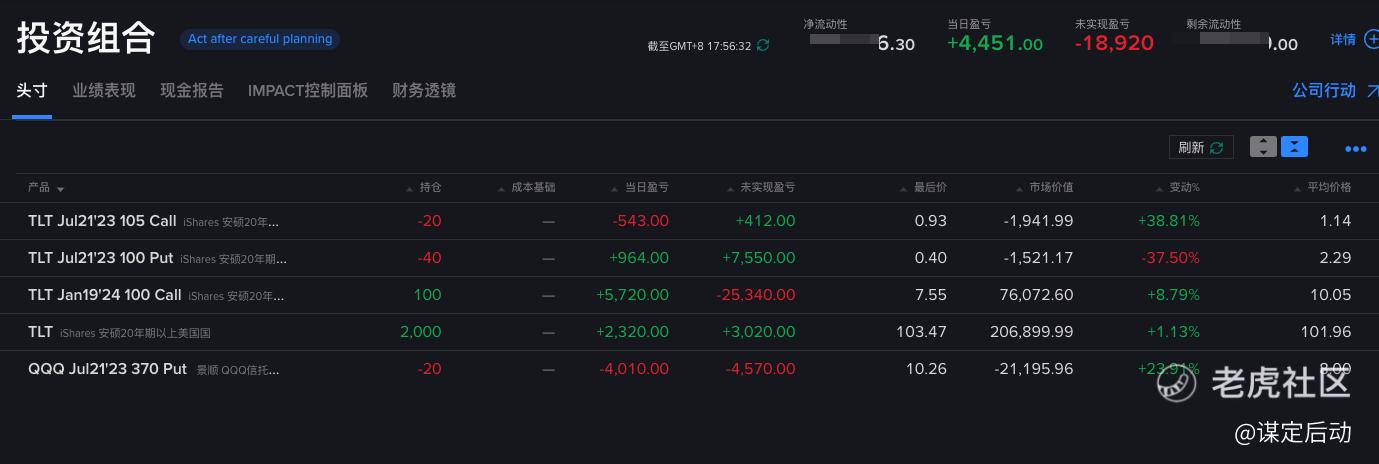This screenshot has height=464, width=1379.
Task: Open 详情 details link
Action: pos(1343,40)
